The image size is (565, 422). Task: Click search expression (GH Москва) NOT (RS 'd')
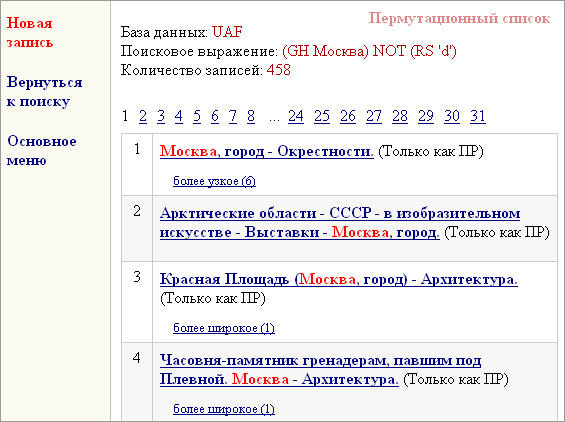(369, 51)
